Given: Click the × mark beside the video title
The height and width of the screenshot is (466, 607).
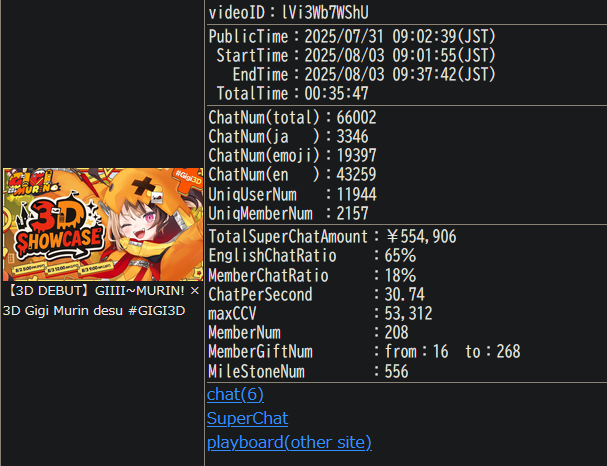Looking at the screenshot, I should pyautogui.click(x=195, y=291).
